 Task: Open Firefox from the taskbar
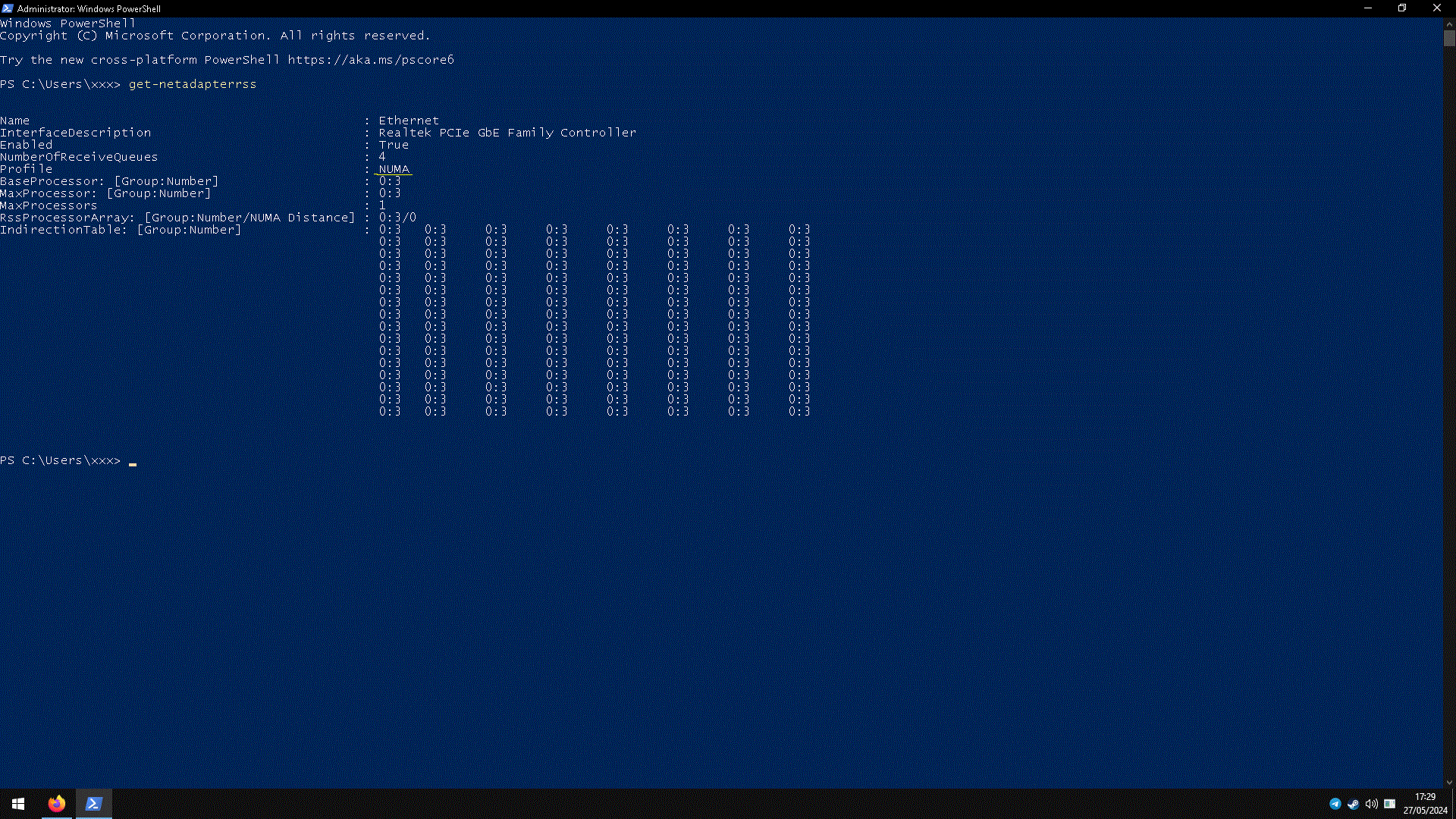(57, 804)
